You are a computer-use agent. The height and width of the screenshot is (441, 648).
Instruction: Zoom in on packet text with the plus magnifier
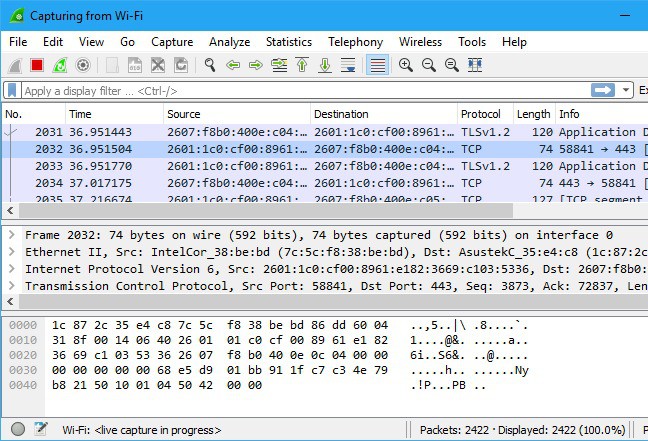pos(406,65)
